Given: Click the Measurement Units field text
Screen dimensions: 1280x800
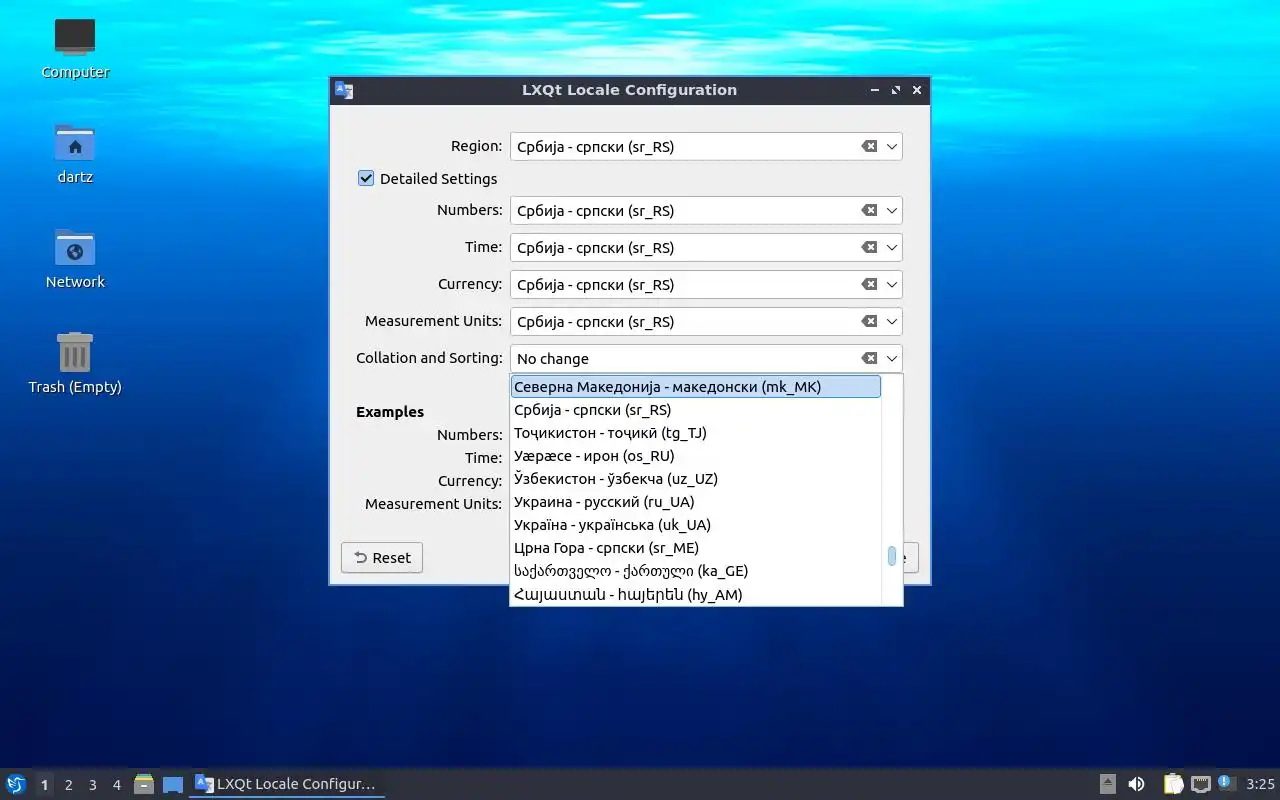Looking at the screenshot, I should (x=595, y=322).
